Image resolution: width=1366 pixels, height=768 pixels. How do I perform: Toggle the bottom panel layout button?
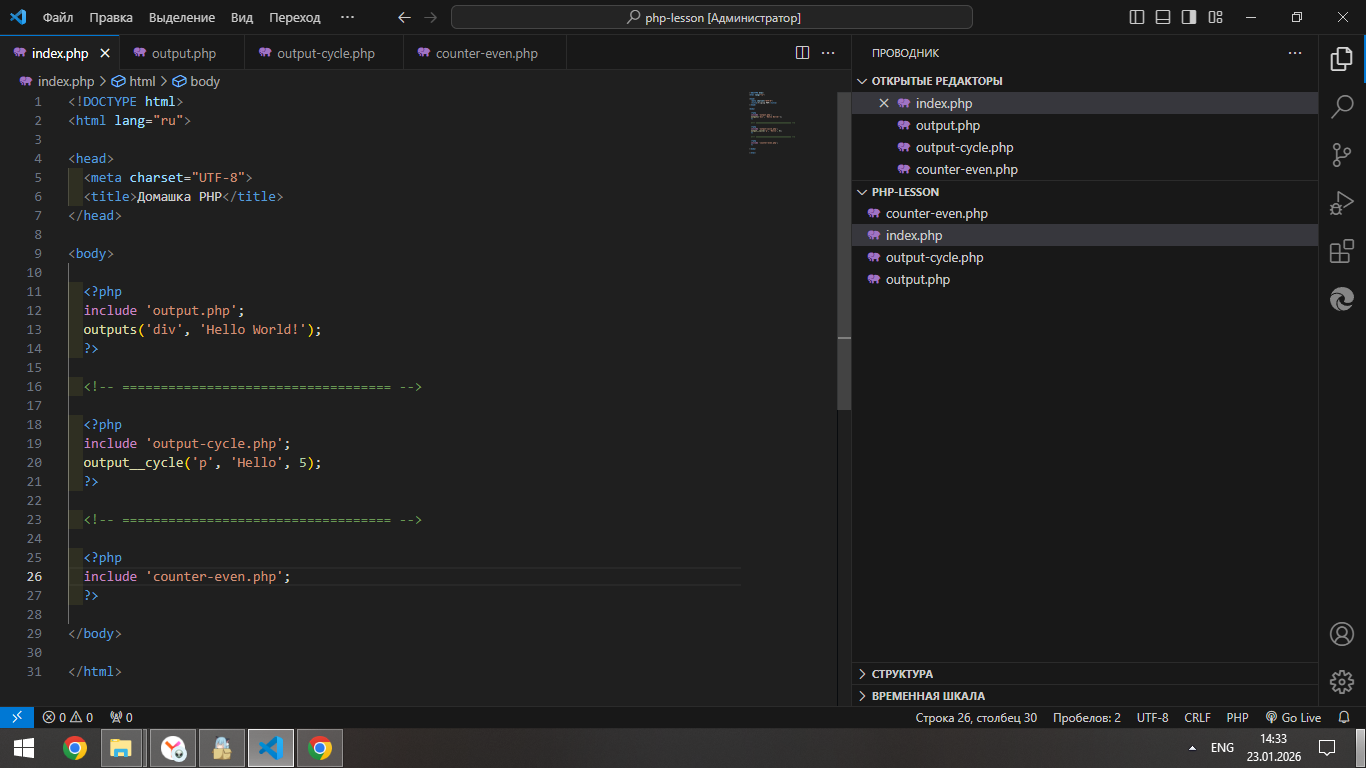[x=1163, y=18]
